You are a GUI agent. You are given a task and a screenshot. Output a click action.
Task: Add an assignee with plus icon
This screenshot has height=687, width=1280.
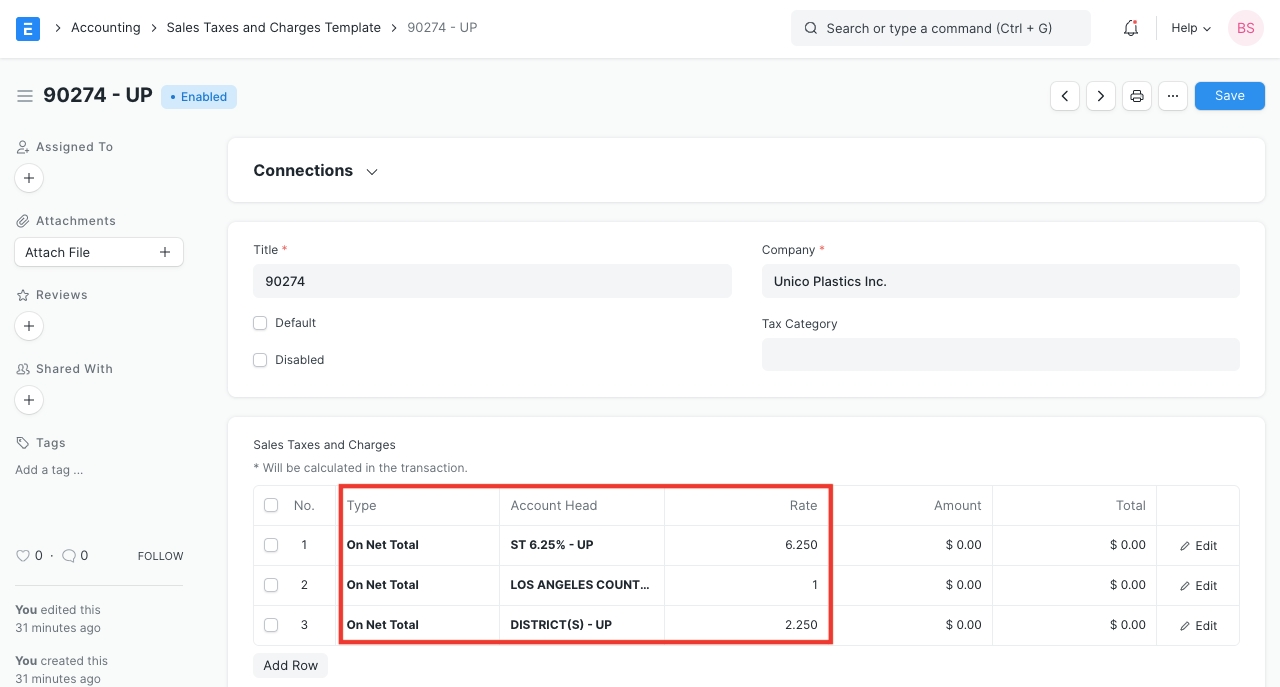click(x=29, y=178)
